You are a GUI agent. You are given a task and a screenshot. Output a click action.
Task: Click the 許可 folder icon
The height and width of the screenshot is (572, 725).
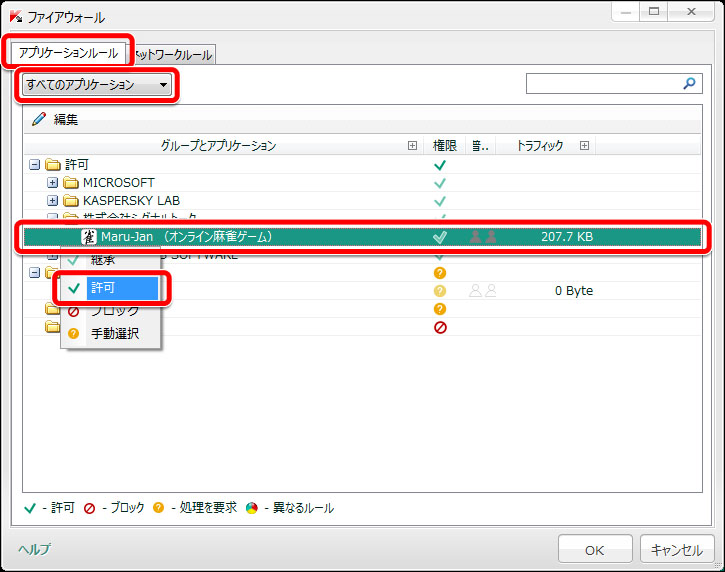[x=53, y=165]
